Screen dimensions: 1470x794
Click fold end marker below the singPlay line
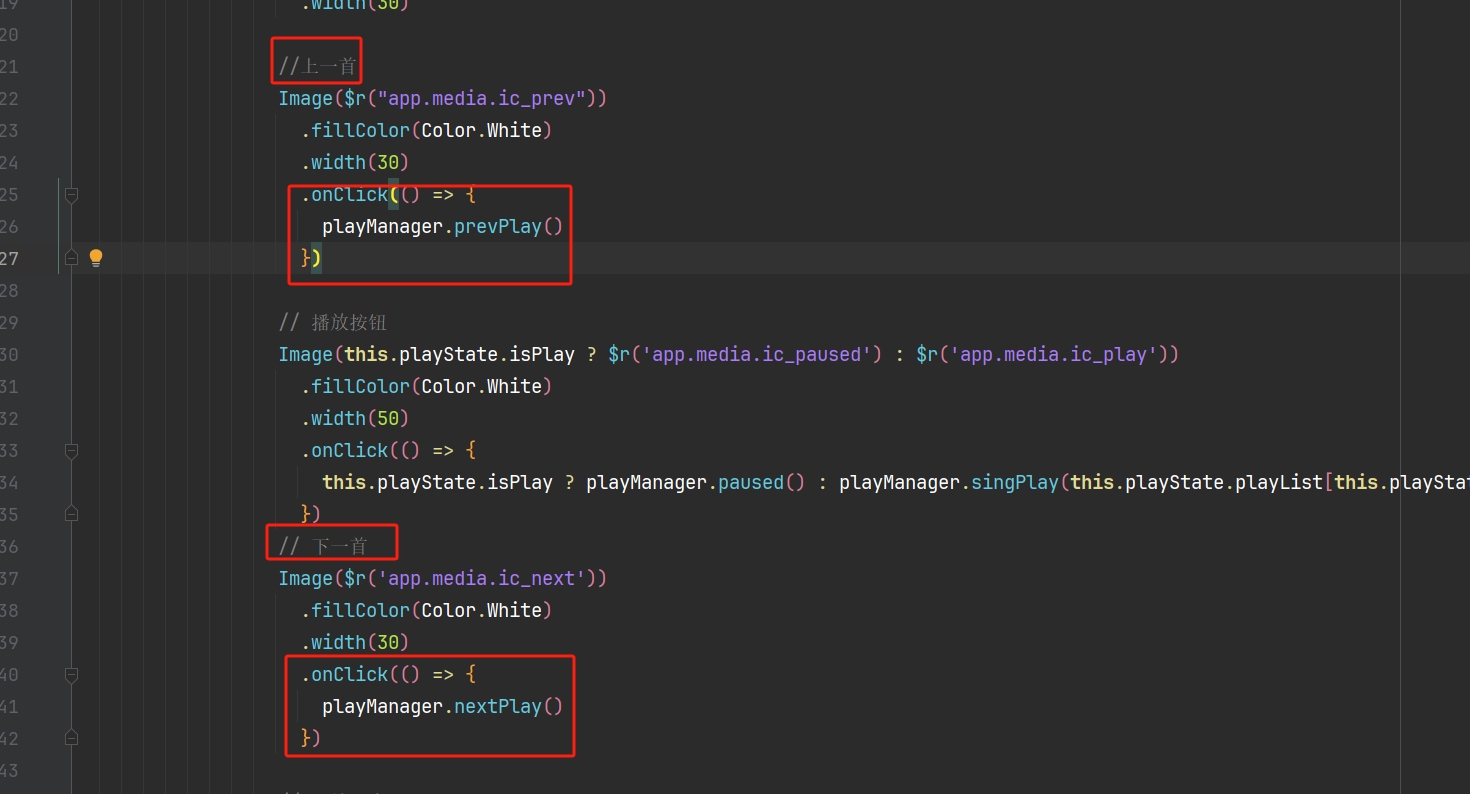71,514
